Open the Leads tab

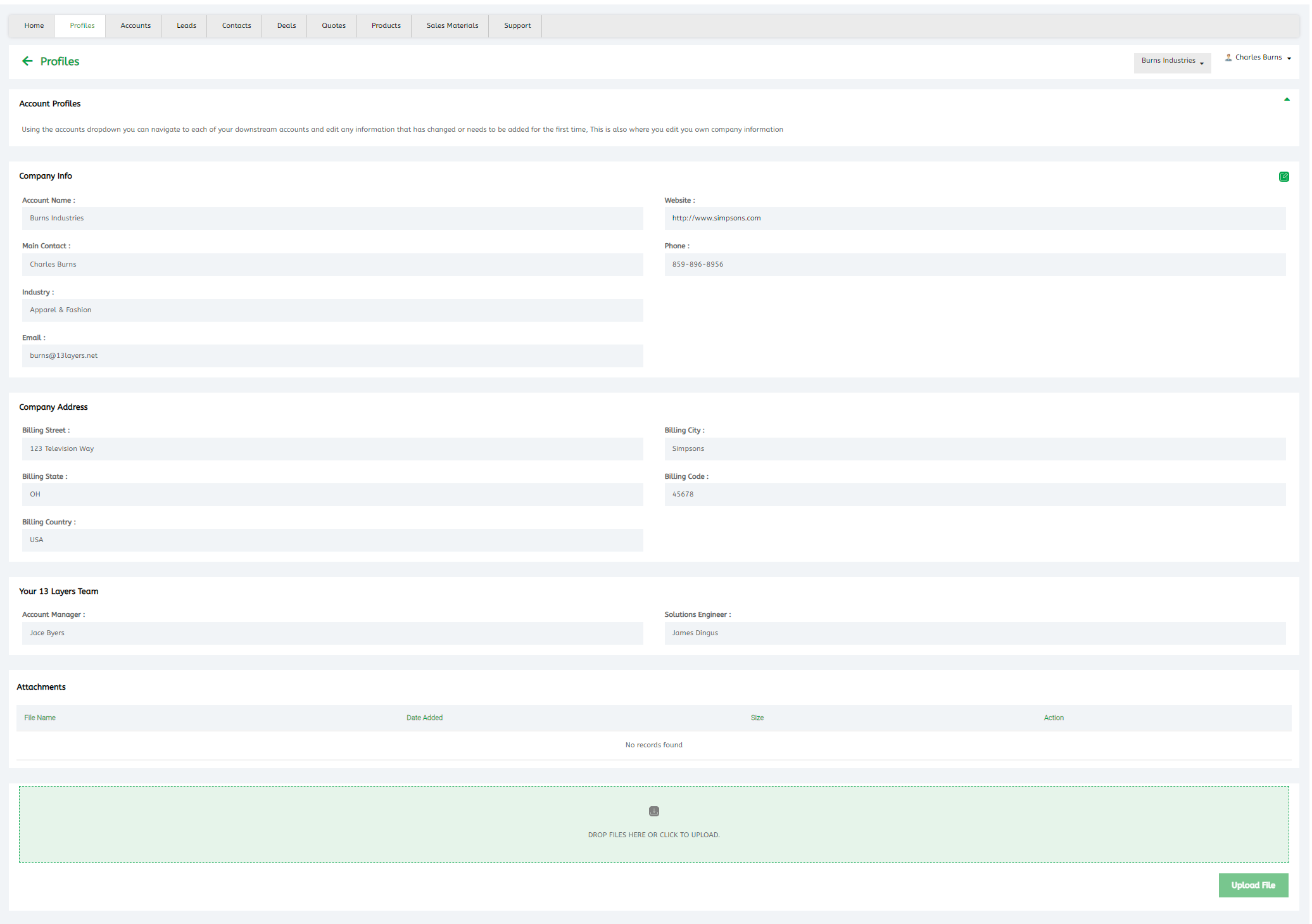[x=186, y=26]
